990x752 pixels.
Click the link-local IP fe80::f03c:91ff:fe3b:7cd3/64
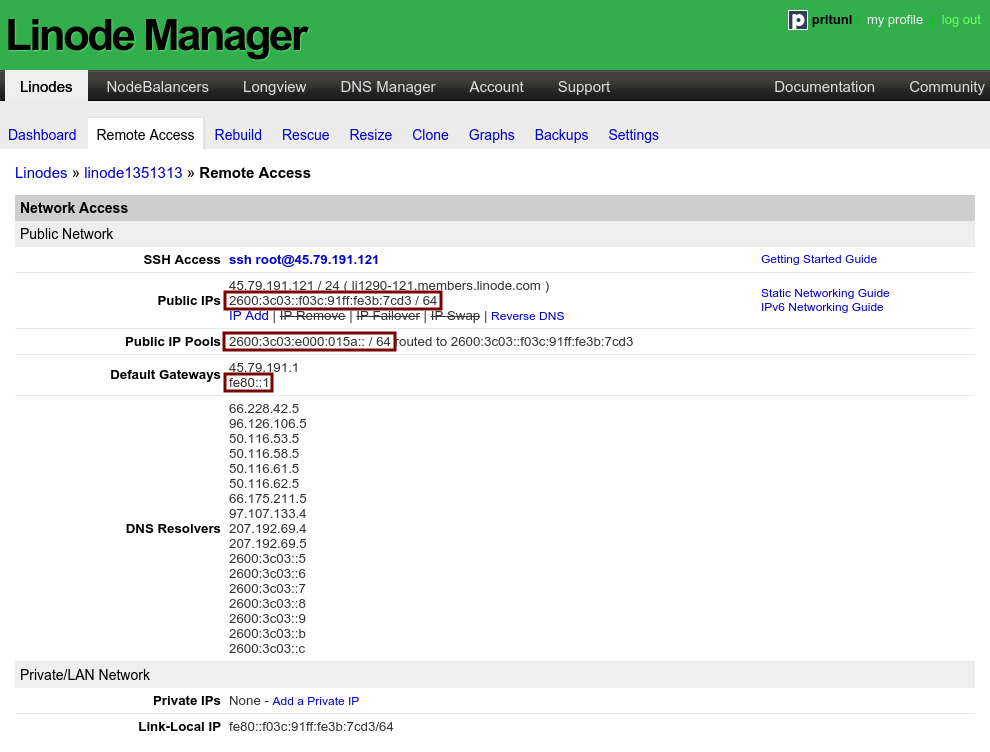[x=311, y=727]
